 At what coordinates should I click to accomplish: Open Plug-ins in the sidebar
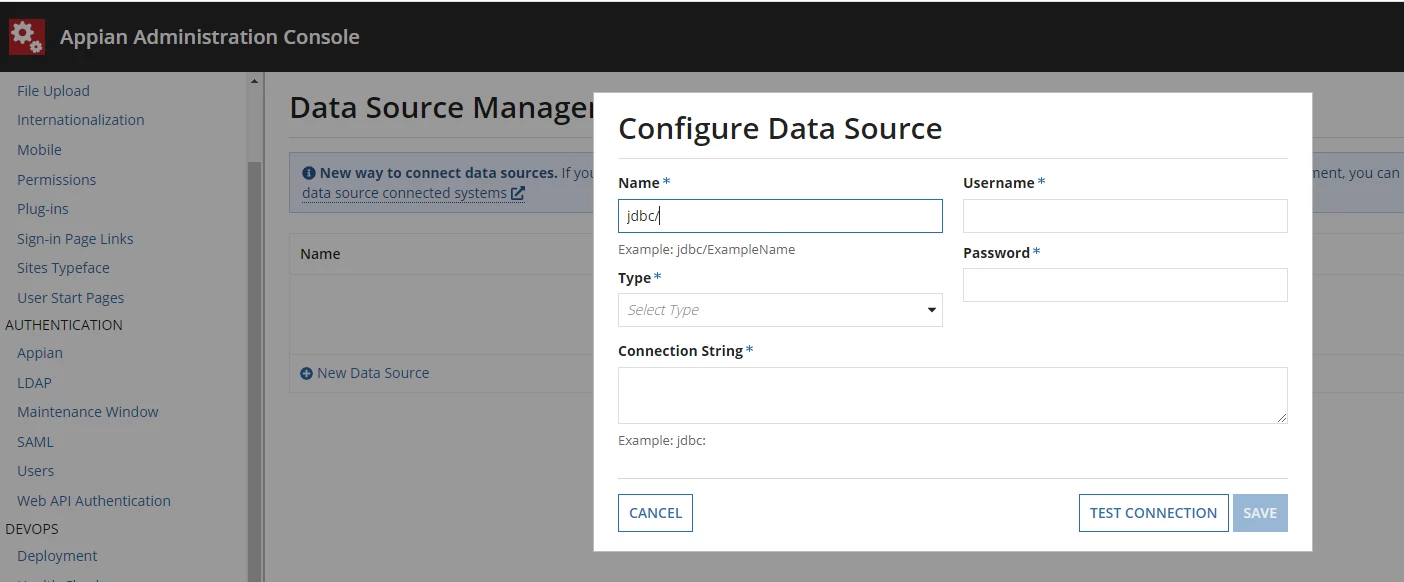pyautogui.click(x=42, y=209)
